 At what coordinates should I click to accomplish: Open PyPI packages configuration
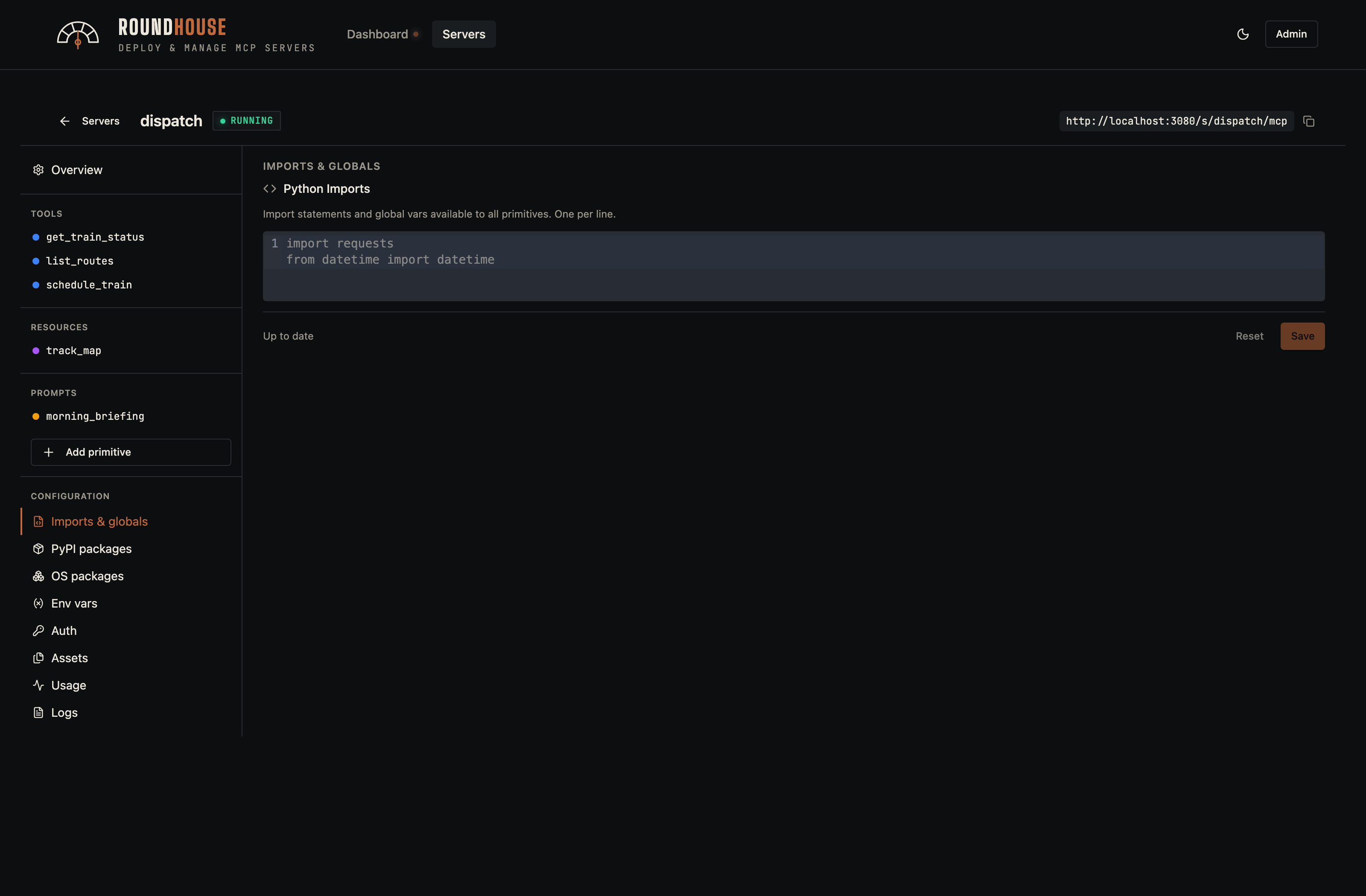131,549
